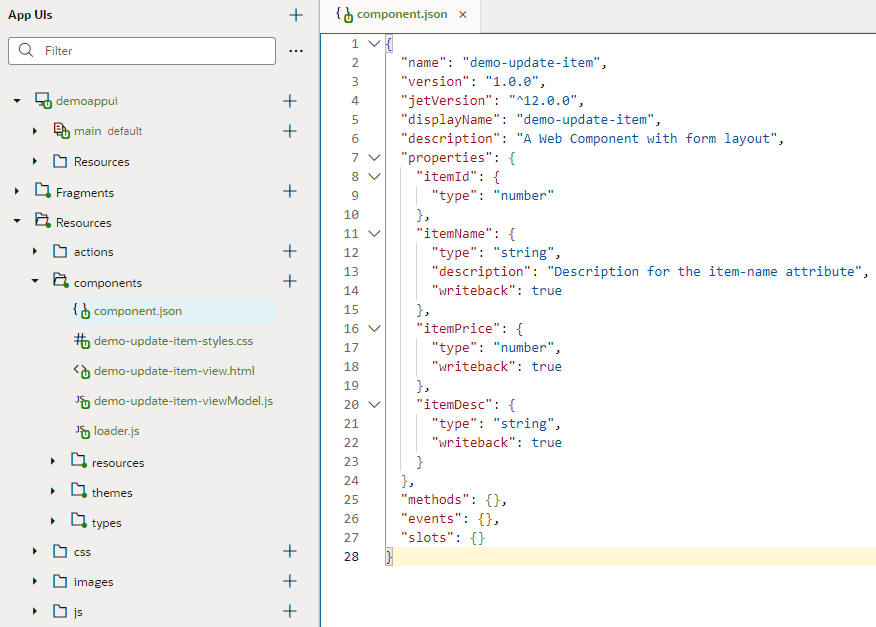Fold the itemName object at line 11
The image size is (876, 627).
(373, 233)
